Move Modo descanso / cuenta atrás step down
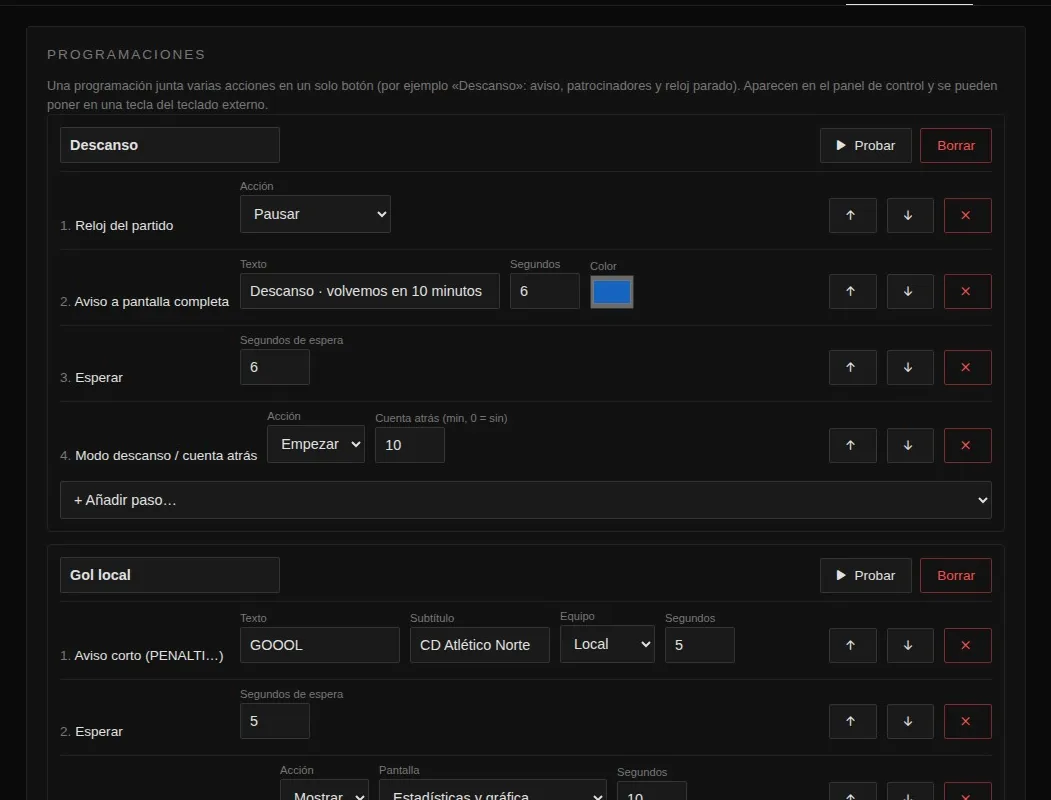 pyautogui.click(x=910, y=446)
